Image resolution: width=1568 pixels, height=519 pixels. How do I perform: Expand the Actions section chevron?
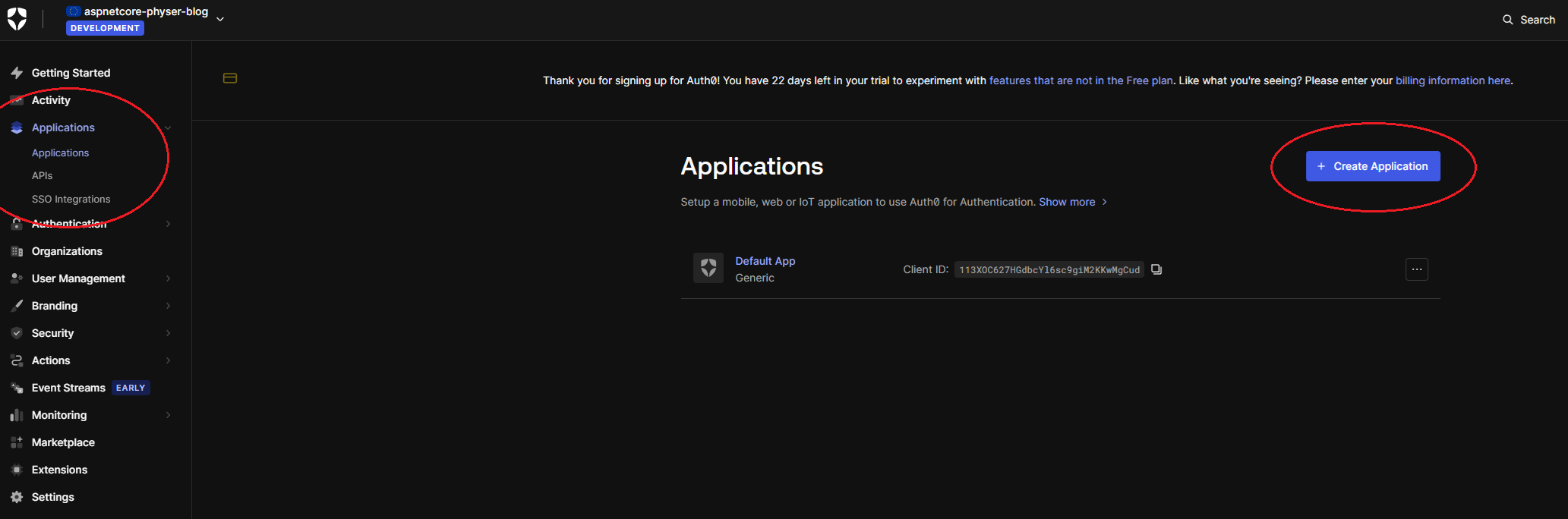168,360
